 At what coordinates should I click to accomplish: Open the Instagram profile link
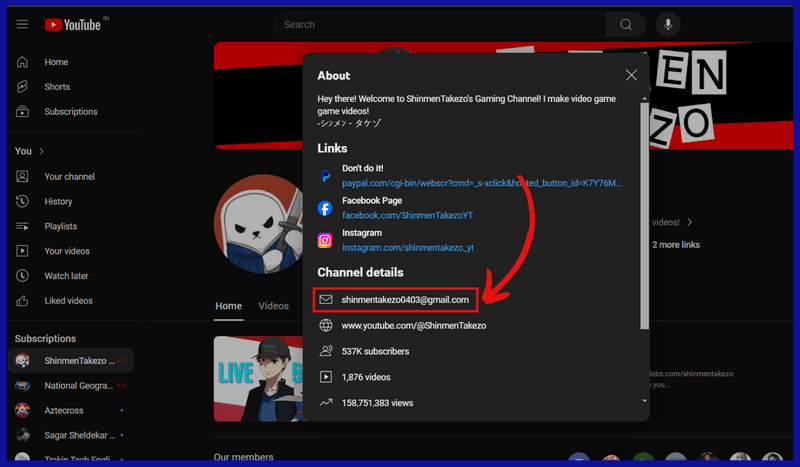pyautogui.click(x=407, y=247)
